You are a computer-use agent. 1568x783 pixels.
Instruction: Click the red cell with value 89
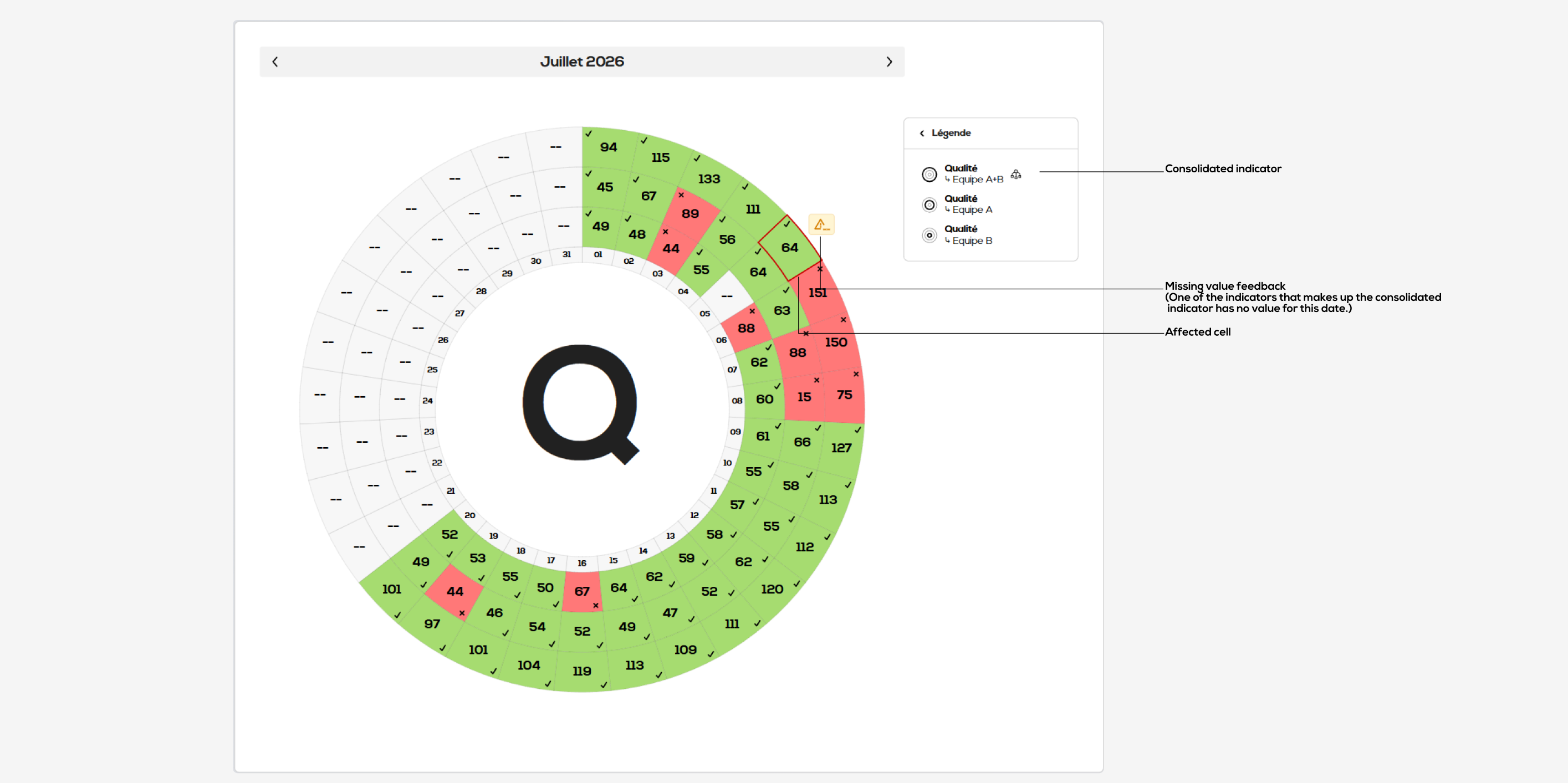pos(690,213)
